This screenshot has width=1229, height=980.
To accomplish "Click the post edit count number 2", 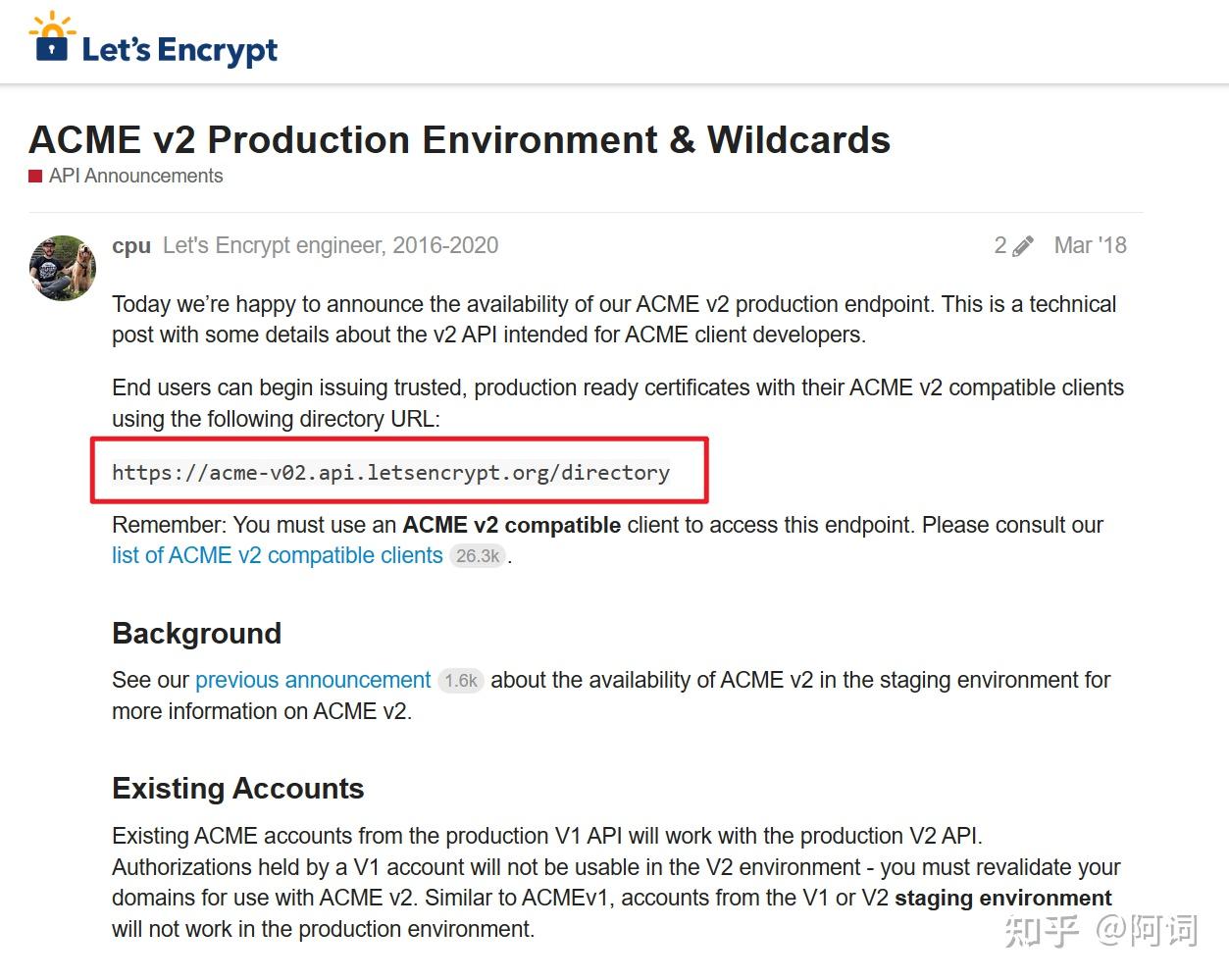I will tap(999, 246).
